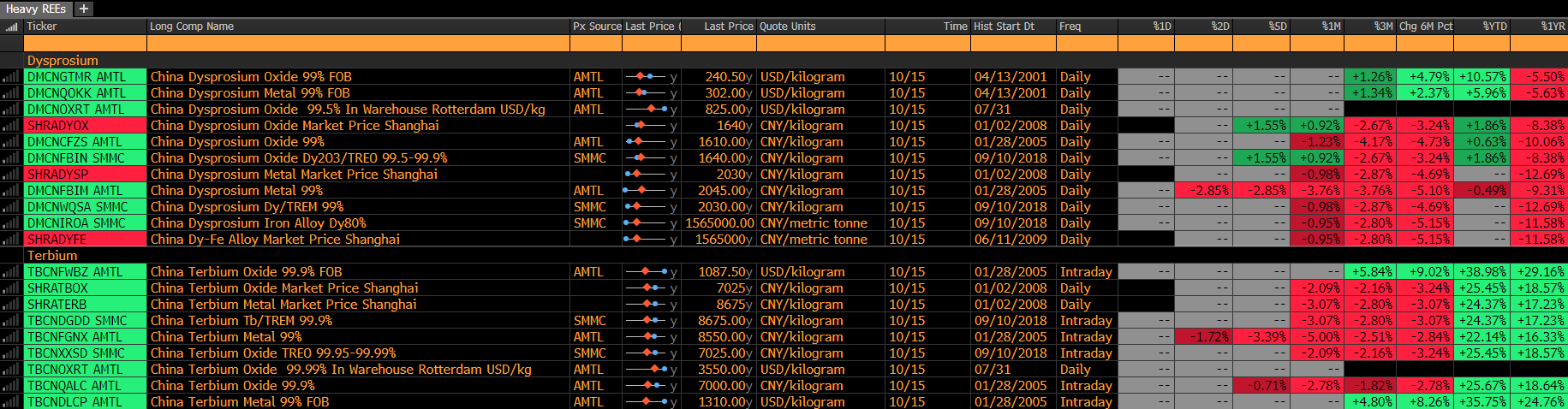1568x409 pixels.
Task: Open chart icon for TBCNFGNX AMTL row
Action: tap(11, 337)
